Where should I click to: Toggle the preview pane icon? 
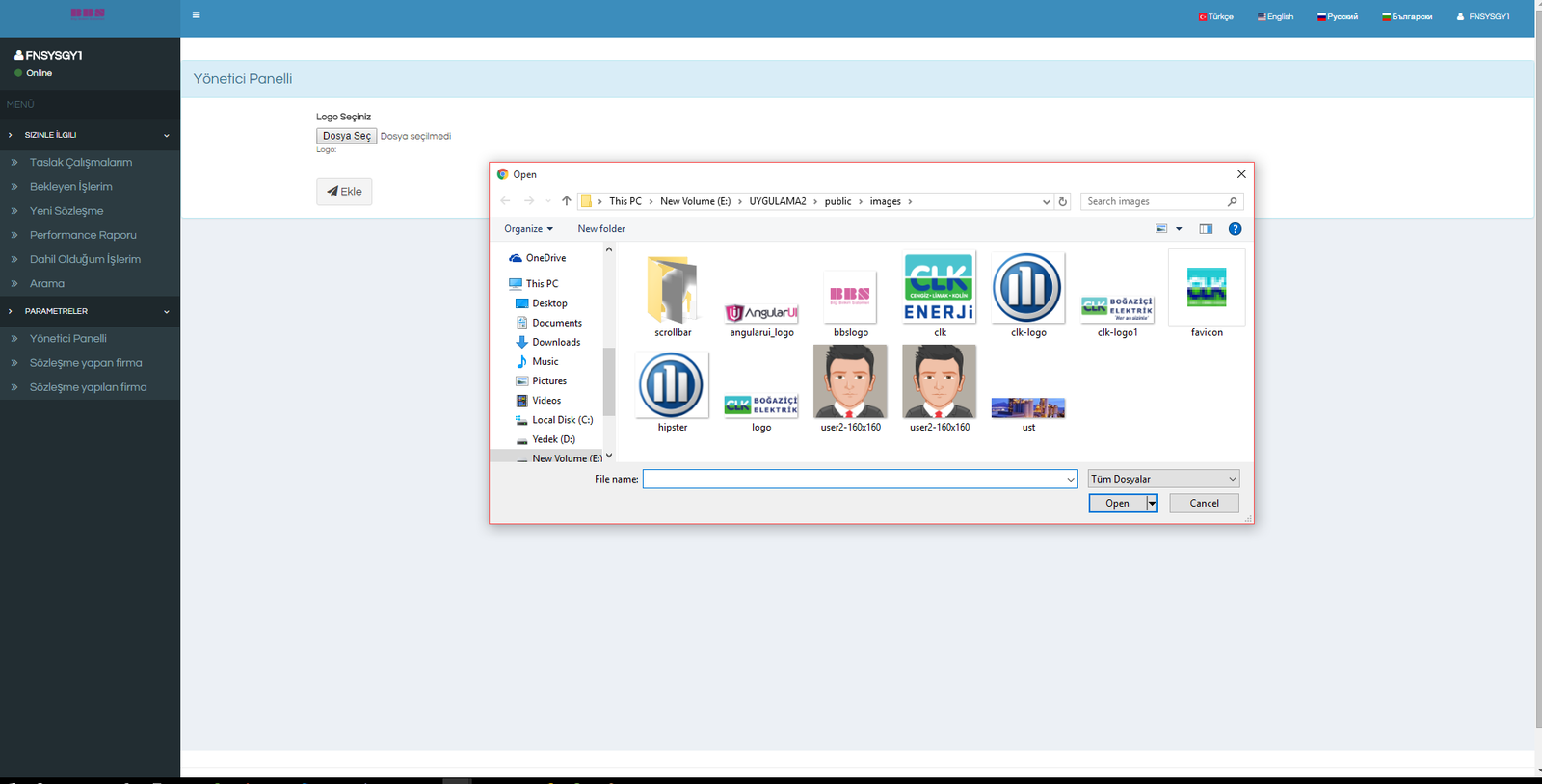[x=1206, y=229]
